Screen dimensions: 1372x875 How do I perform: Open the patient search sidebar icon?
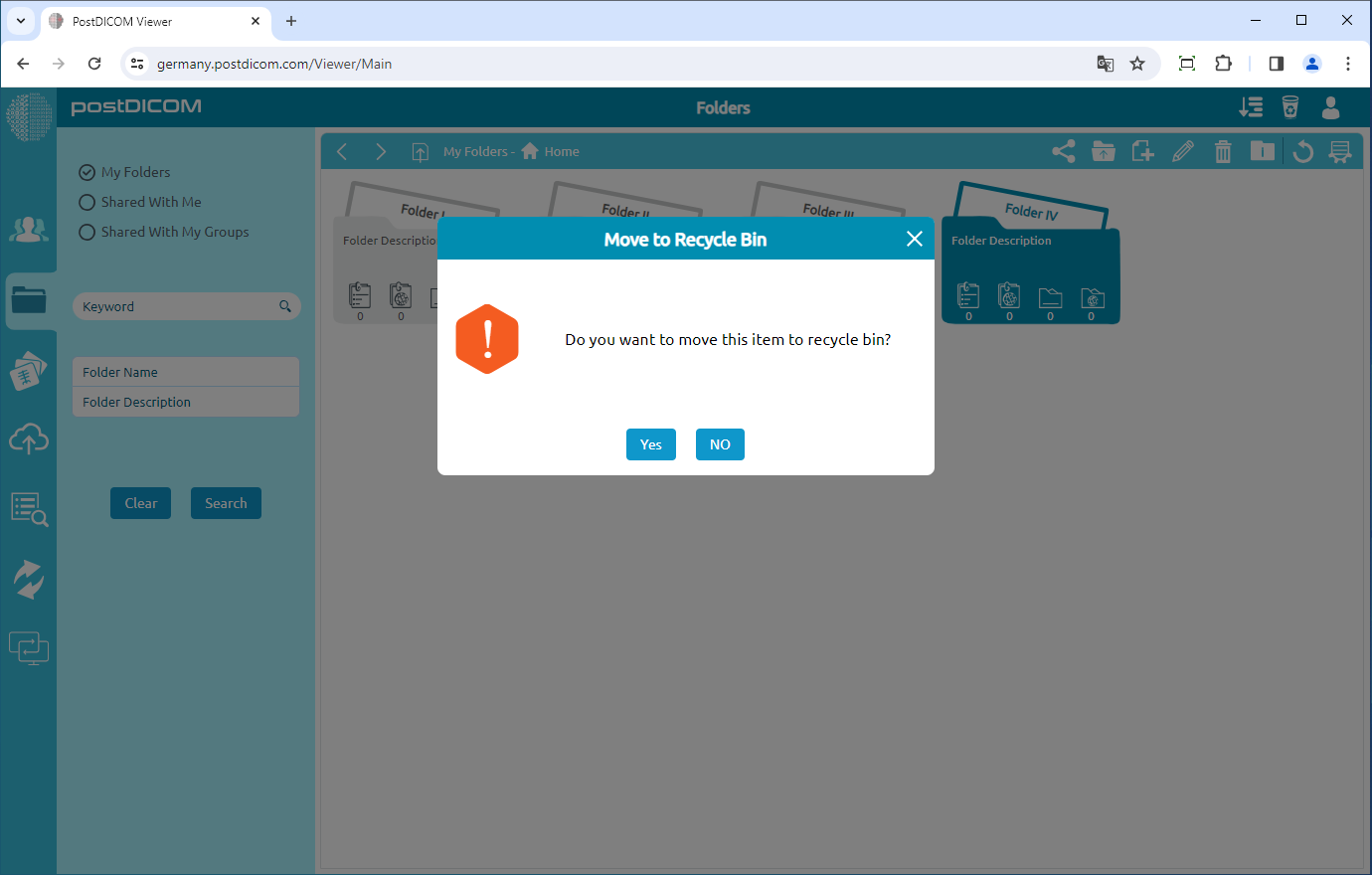tap(29, 508)
